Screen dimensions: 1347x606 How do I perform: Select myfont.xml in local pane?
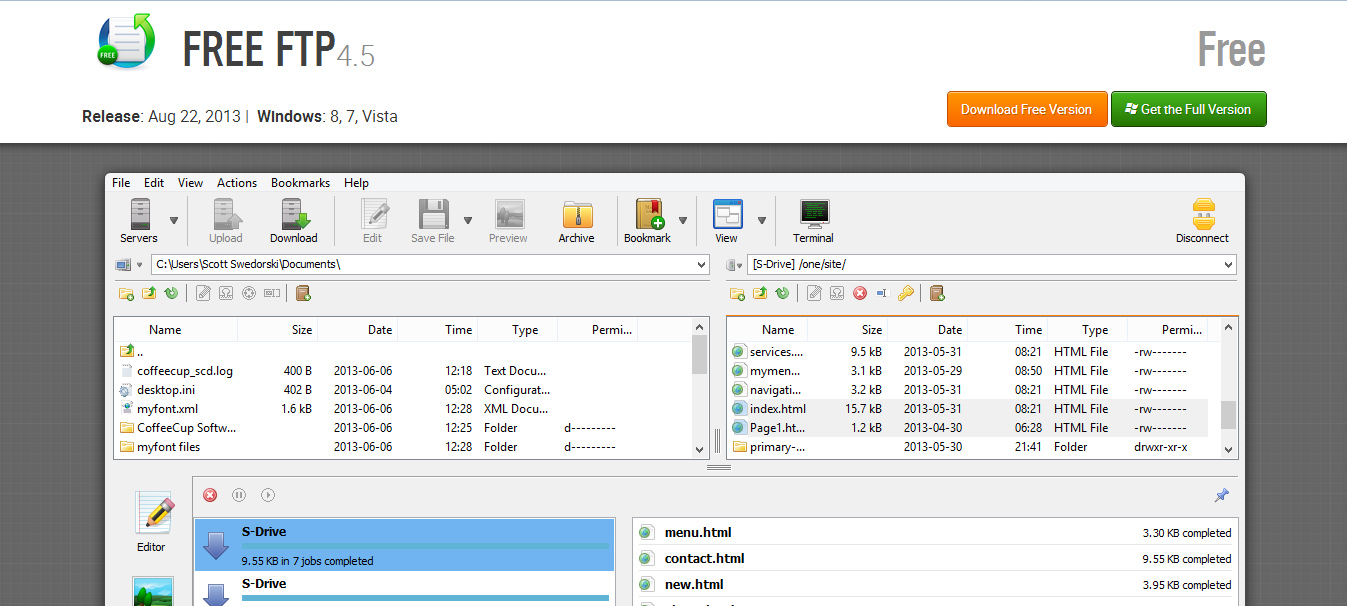point(168,409)
